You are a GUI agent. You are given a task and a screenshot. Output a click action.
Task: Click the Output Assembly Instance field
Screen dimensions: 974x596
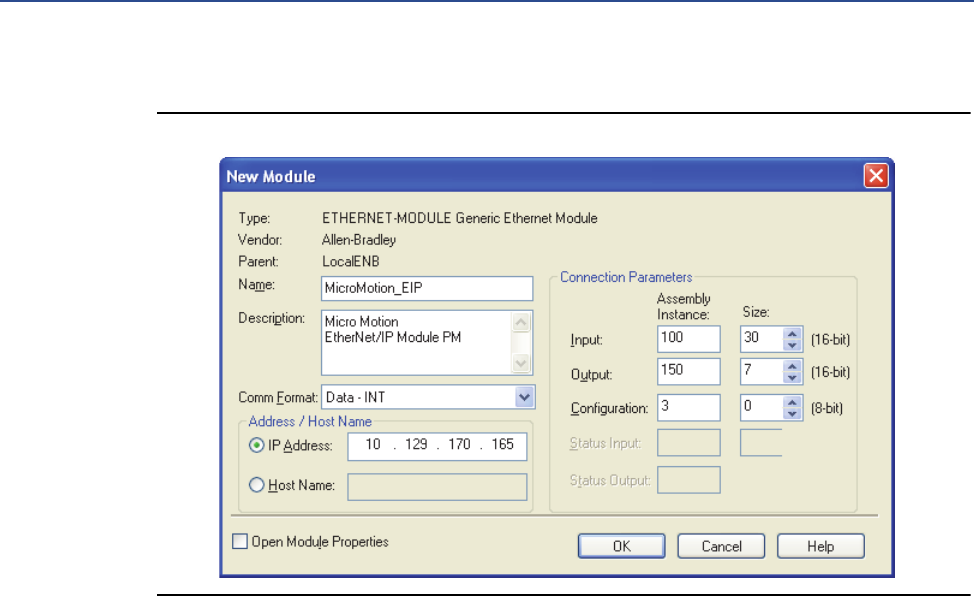[689, 373]
